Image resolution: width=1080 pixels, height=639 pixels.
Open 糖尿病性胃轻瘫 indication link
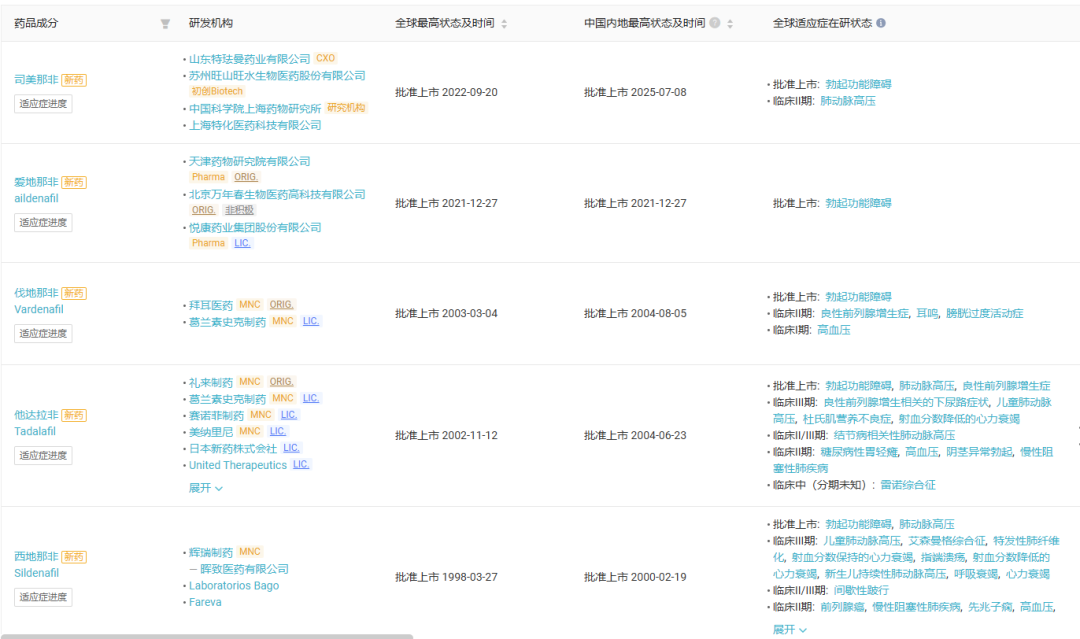pyautogui.click(x=858, y=452)
